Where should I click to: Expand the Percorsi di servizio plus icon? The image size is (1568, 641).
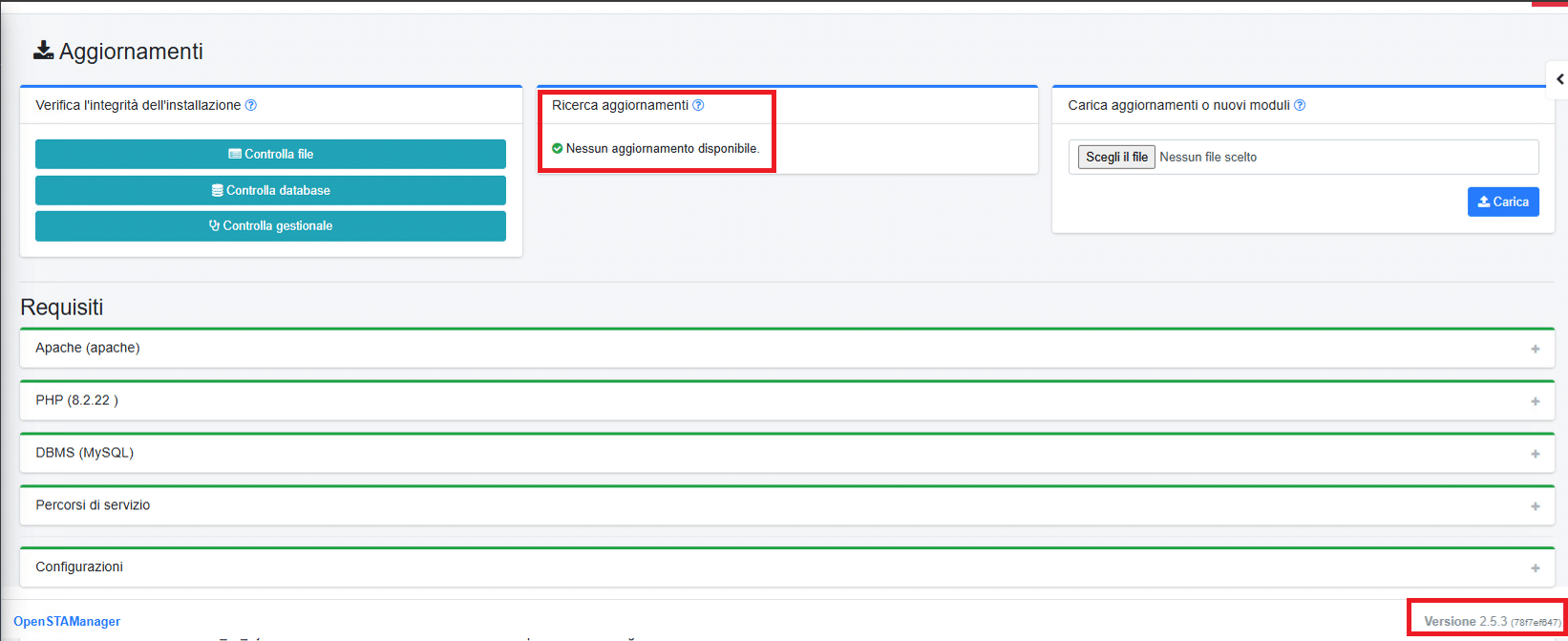click(x=1536, y=506)
